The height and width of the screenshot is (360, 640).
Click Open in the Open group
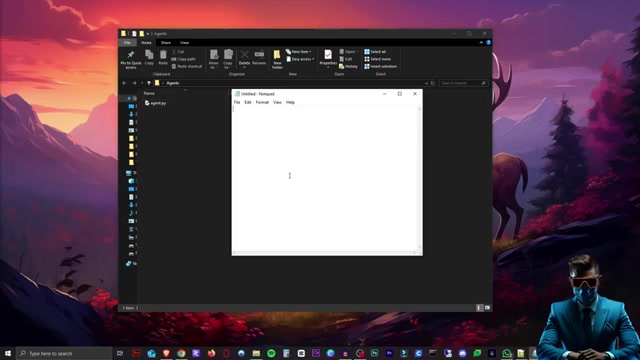(x=348, y=51)
